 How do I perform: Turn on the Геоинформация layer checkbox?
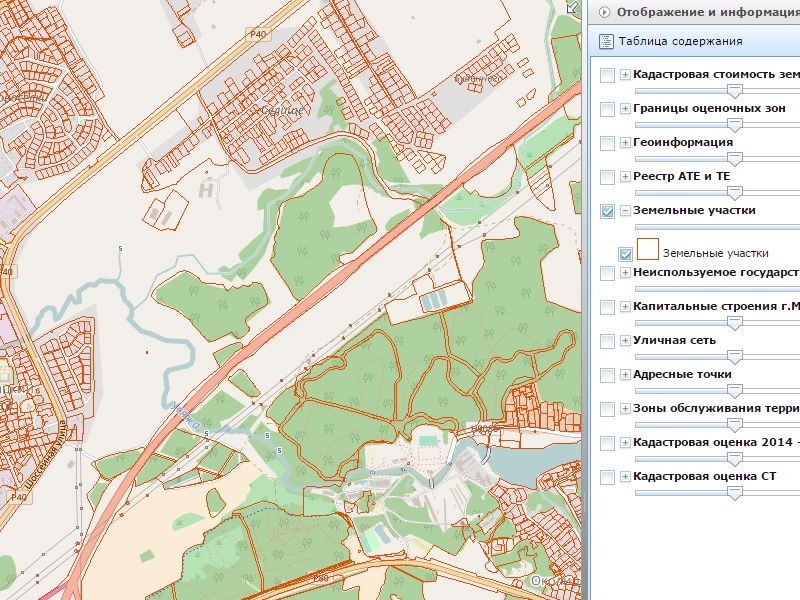click(607, 143)
